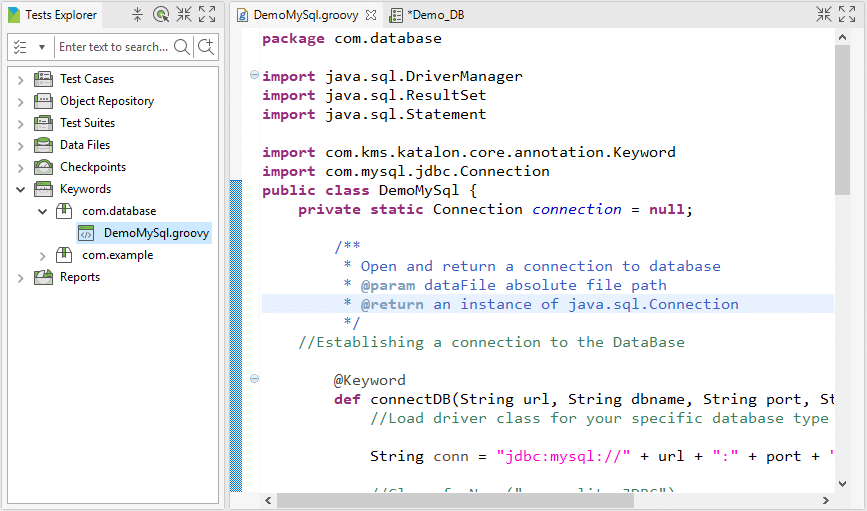Screen dimensions: 867x511
Task: Click the link with editor icon in Tests Explorer
Action: [x=161, y=14]
